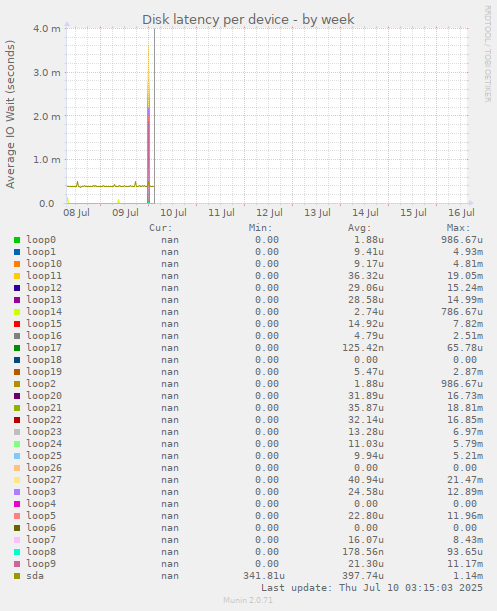
Task: Select the loop12 legend label
Action: pyautogui.click(x=44, y=288)
